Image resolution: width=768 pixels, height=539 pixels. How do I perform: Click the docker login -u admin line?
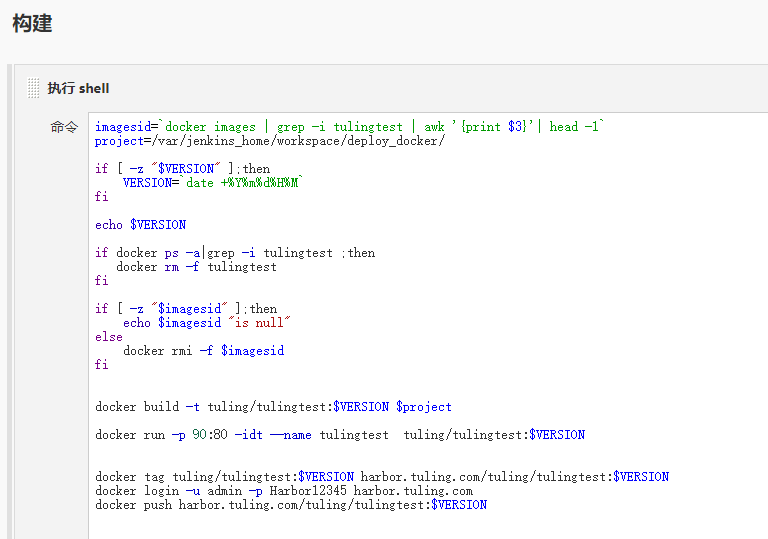coord(284,490)
